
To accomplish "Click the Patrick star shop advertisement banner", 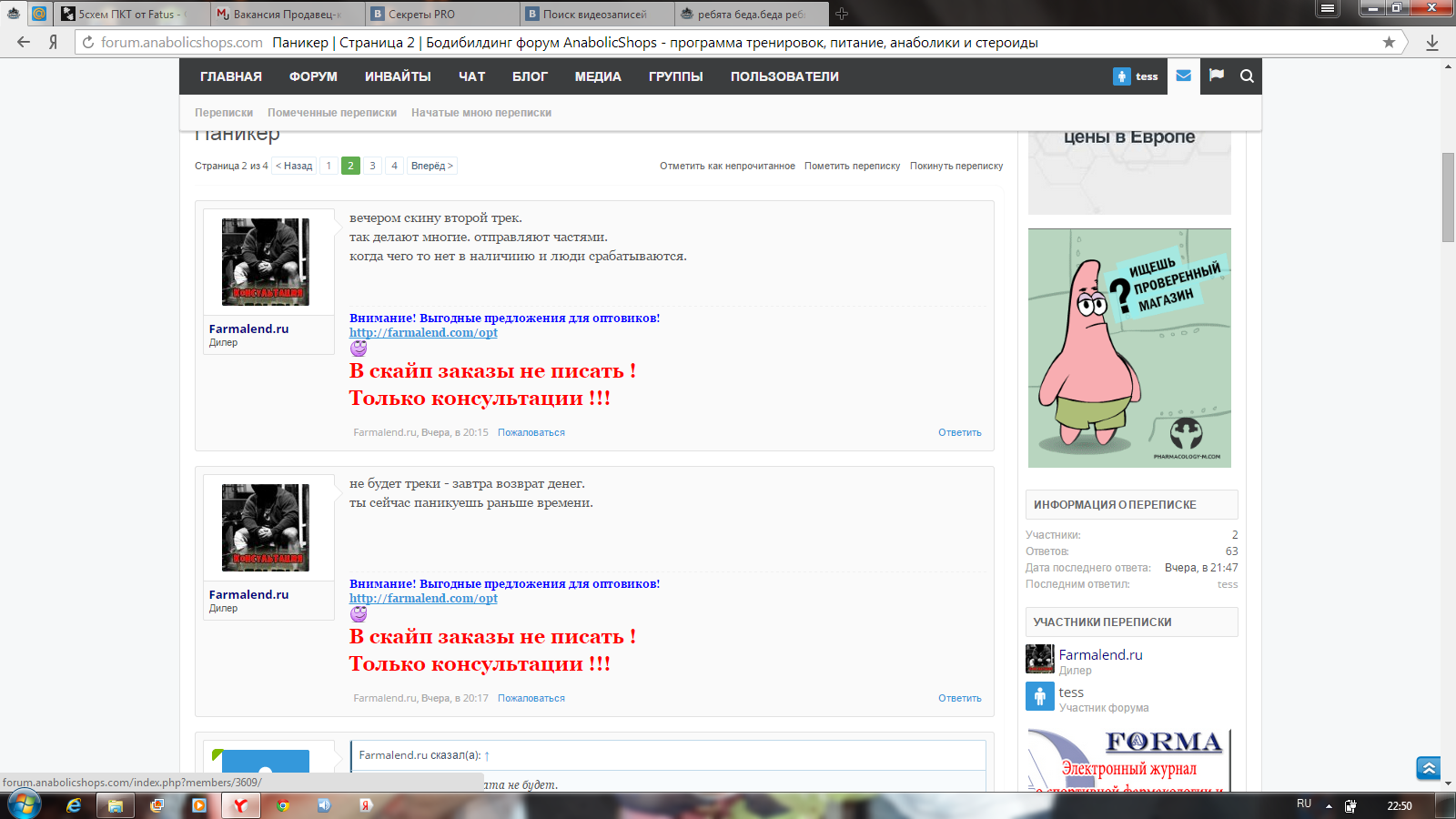I will pos(1129,348).
